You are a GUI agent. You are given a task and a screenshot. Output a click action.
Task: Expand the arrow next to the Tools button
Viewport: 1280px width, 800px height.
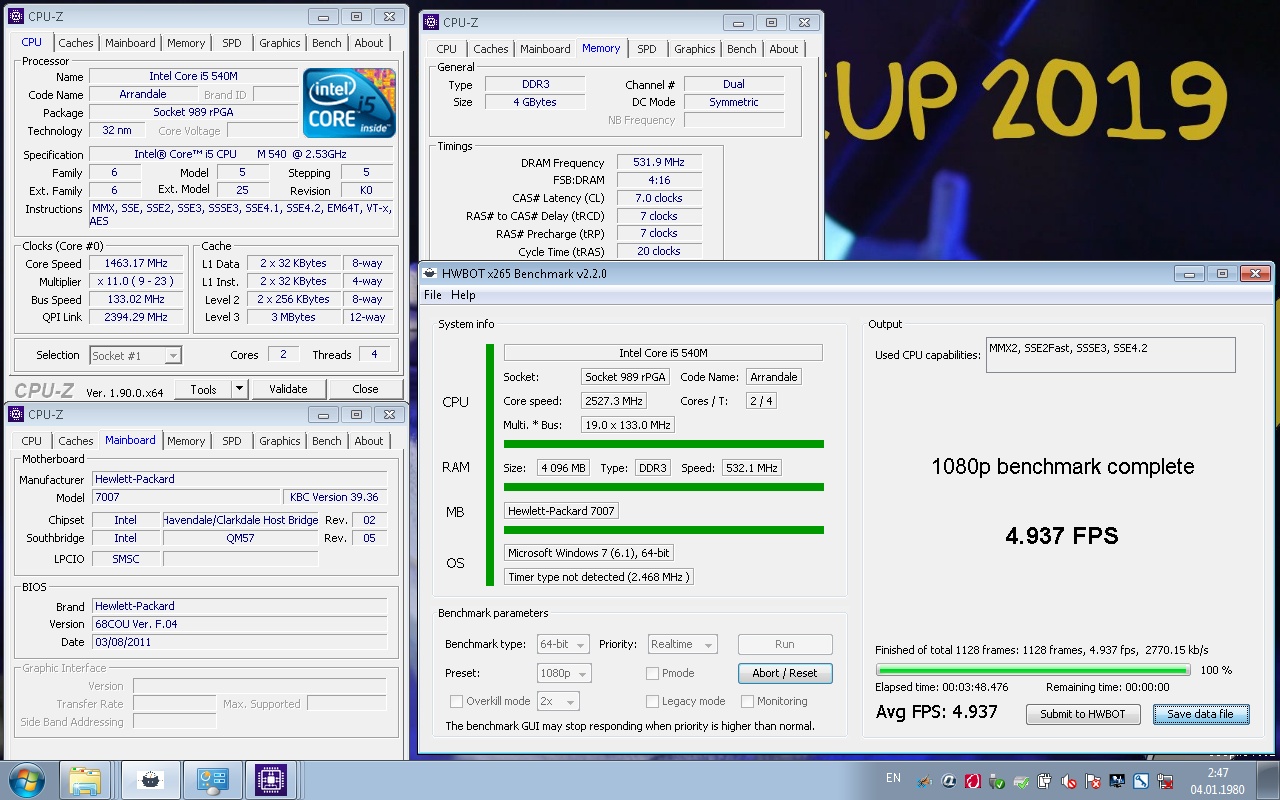pos(239,389)
